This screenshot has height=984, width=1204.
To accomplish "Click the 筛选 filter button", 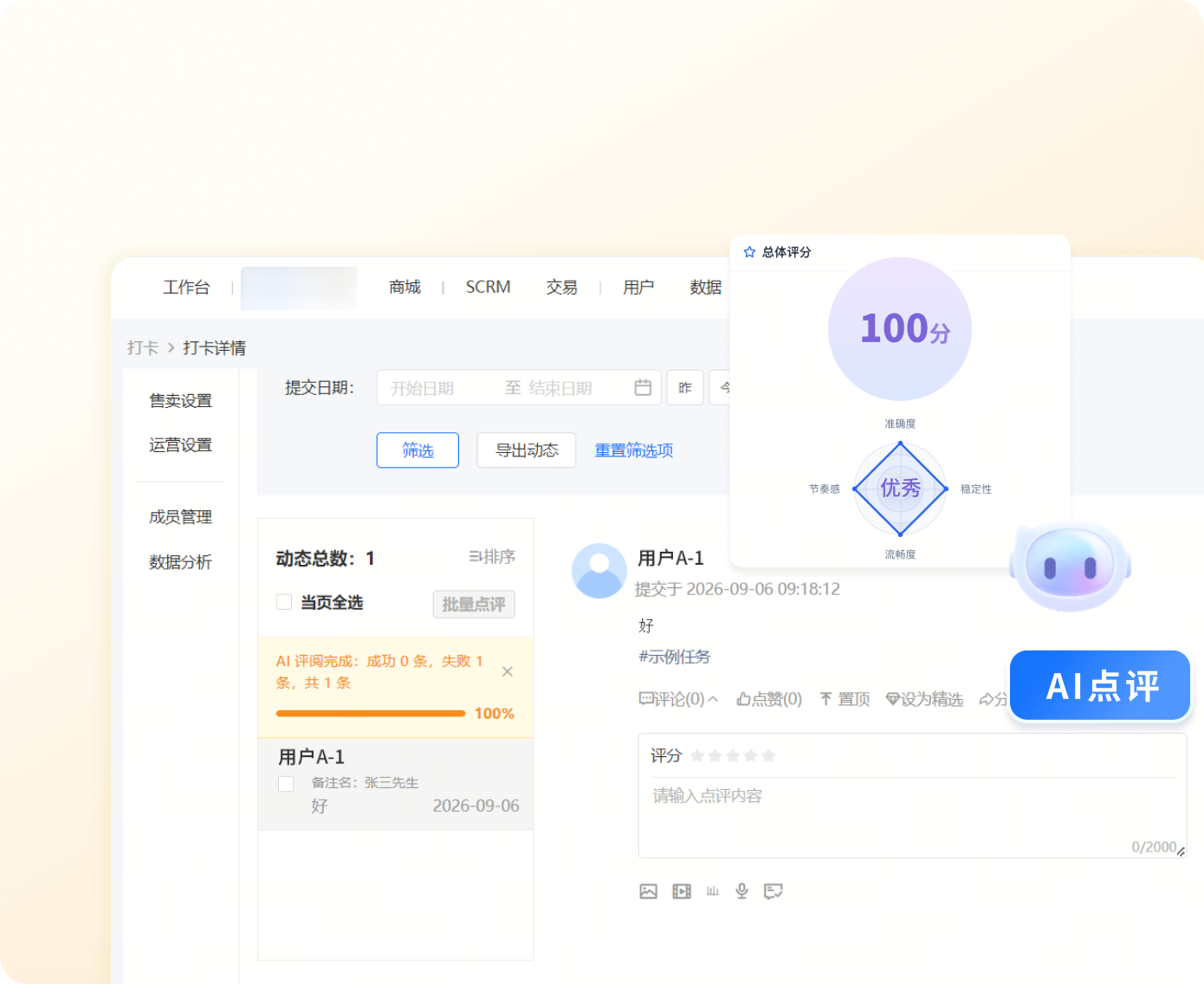I will (x=418, y=450).
